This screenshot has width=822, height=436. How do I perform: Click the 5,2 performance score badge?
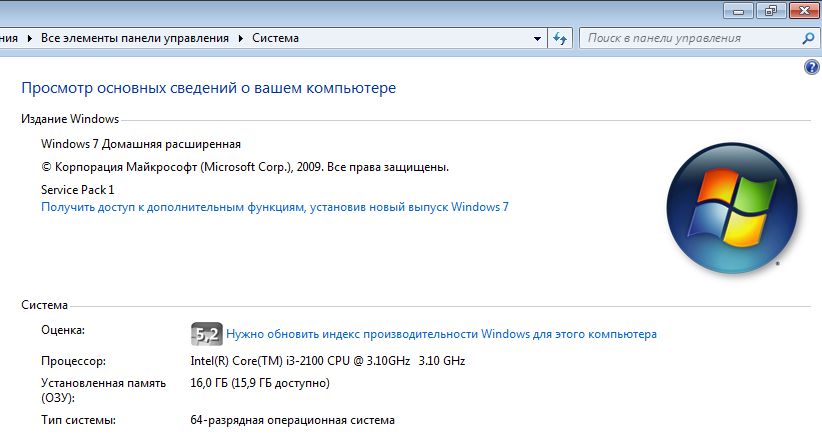[x=205, y=333]
